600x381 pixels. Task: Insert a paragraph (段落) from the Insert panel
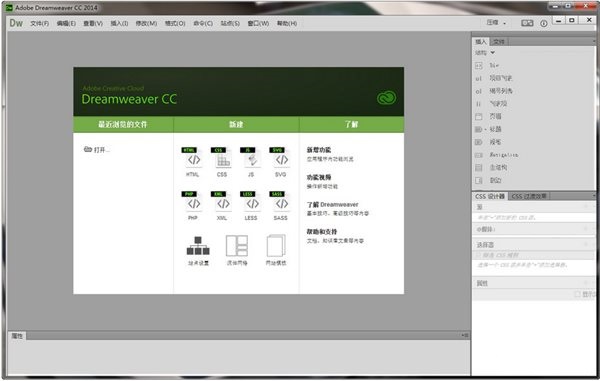click(488, 142)
